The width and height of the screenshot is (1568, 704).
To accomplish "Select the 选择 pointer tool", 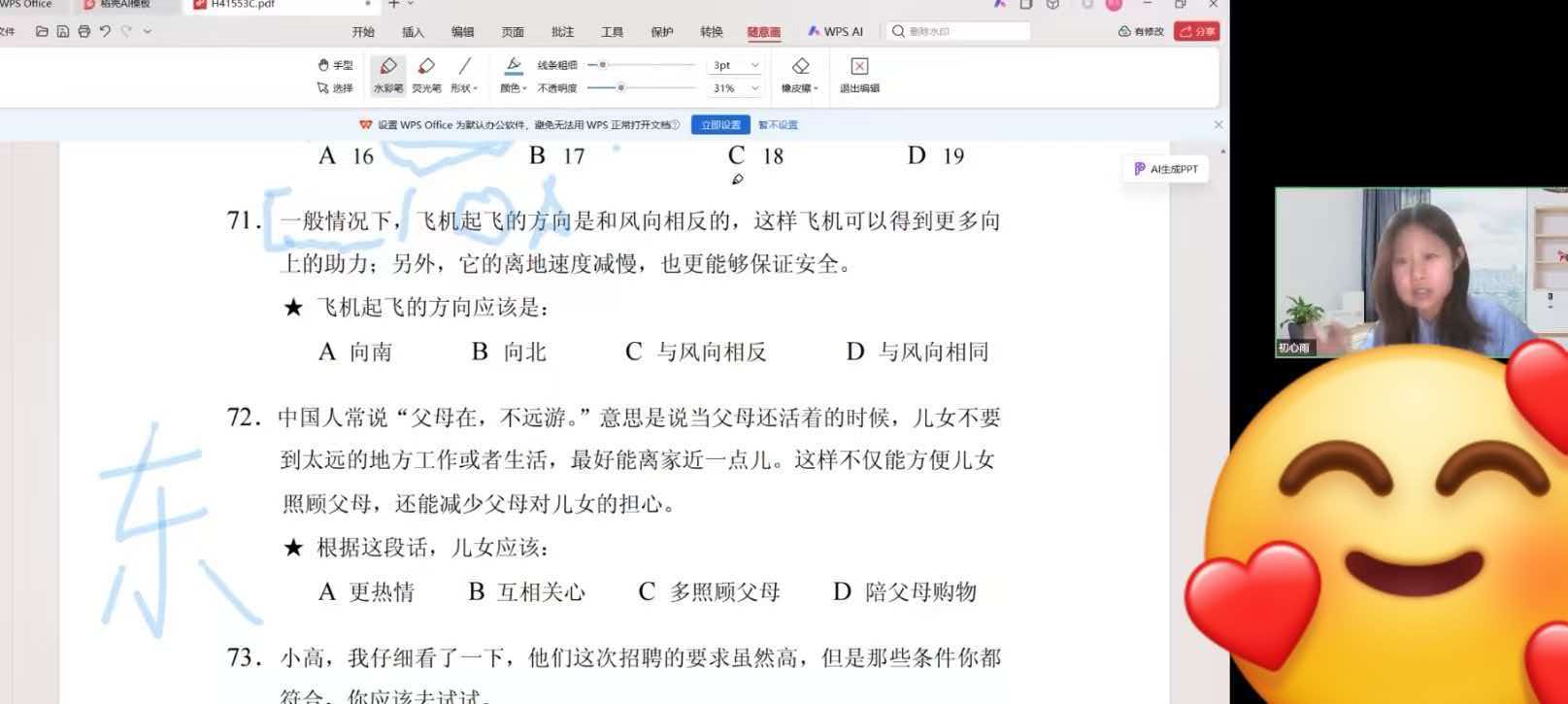I will pos(335,88).
